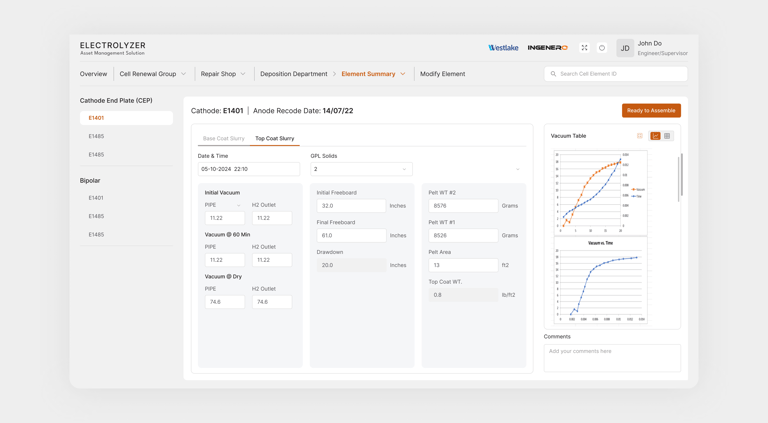Open the JD user avatar
The height and width of the screenshot is (423, 768).
click(625, 48)
